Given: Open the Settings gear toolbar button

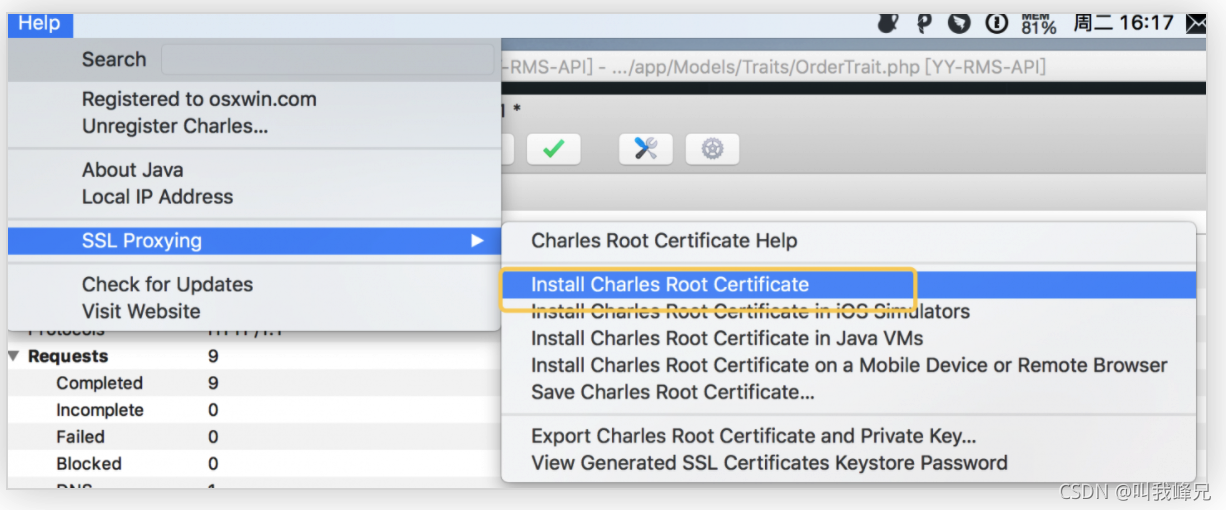Looking at the screenshot, I should [712, 149].
